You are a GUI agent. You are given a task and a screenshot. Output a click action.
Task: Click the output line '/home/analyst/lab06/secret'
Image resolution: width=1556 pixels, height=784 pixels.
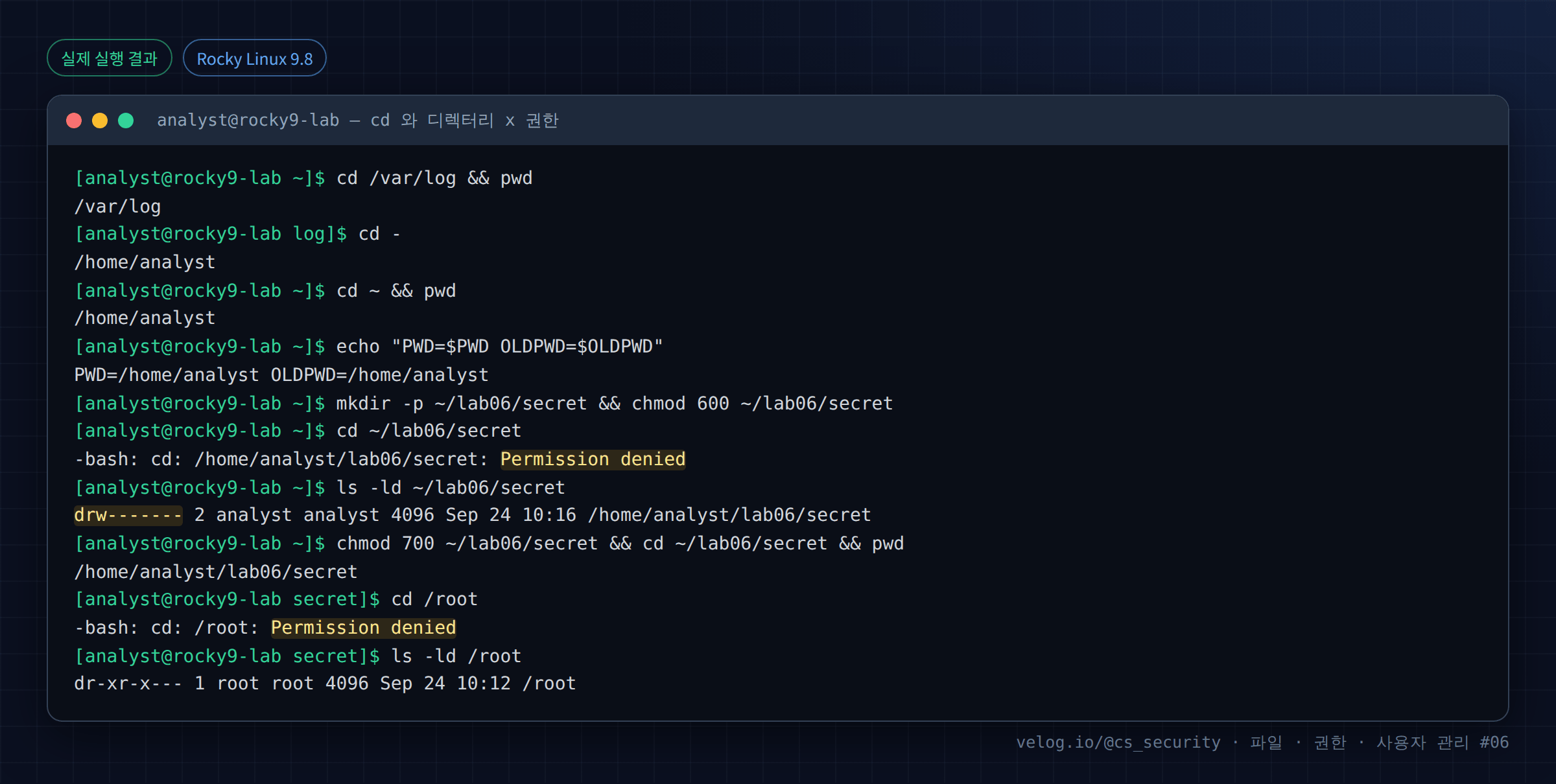(x=216, y=572)
